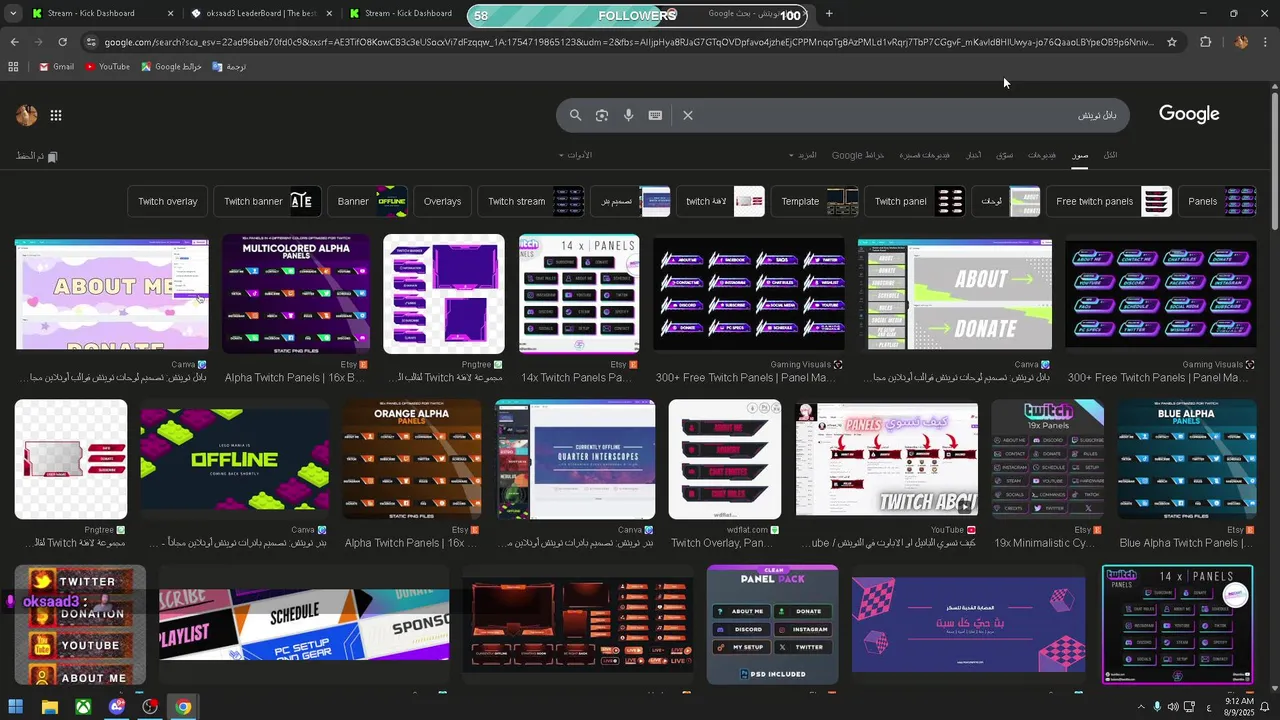This screenshot has width=1280, height=720.
Task: Go back using the browser back arrow
Action: 14,42
